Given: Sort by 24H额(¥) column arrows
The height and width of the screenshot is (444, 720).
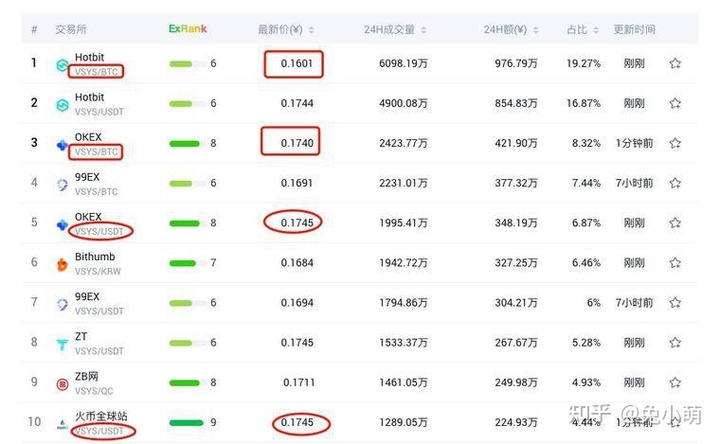Looking at the screenshot, I should click(535, 30).
